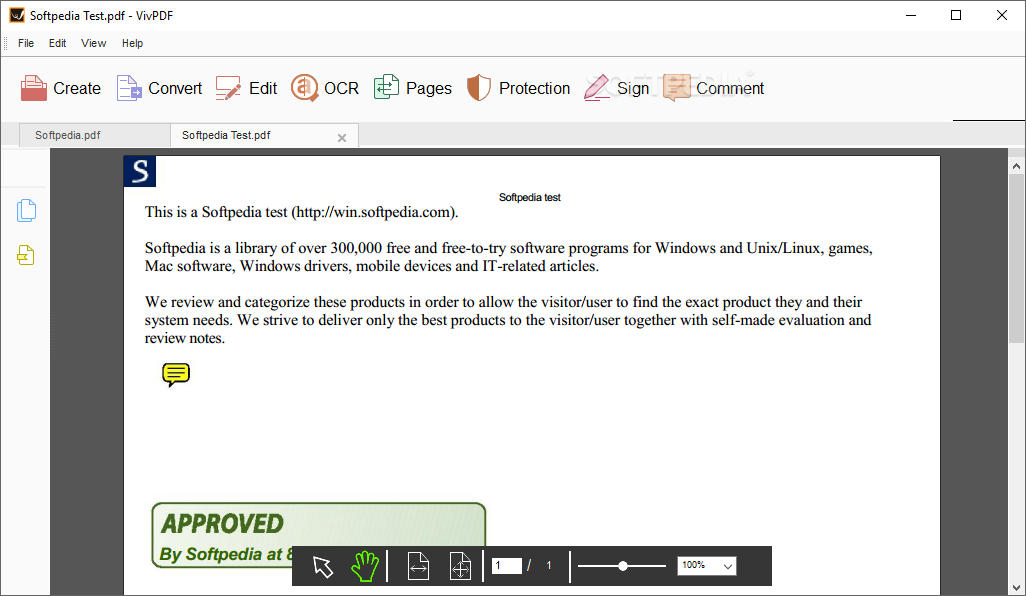Click the VivPDF title bar app icon
1026x596 pixels.
pyautogui.click(x=16, y=15)
